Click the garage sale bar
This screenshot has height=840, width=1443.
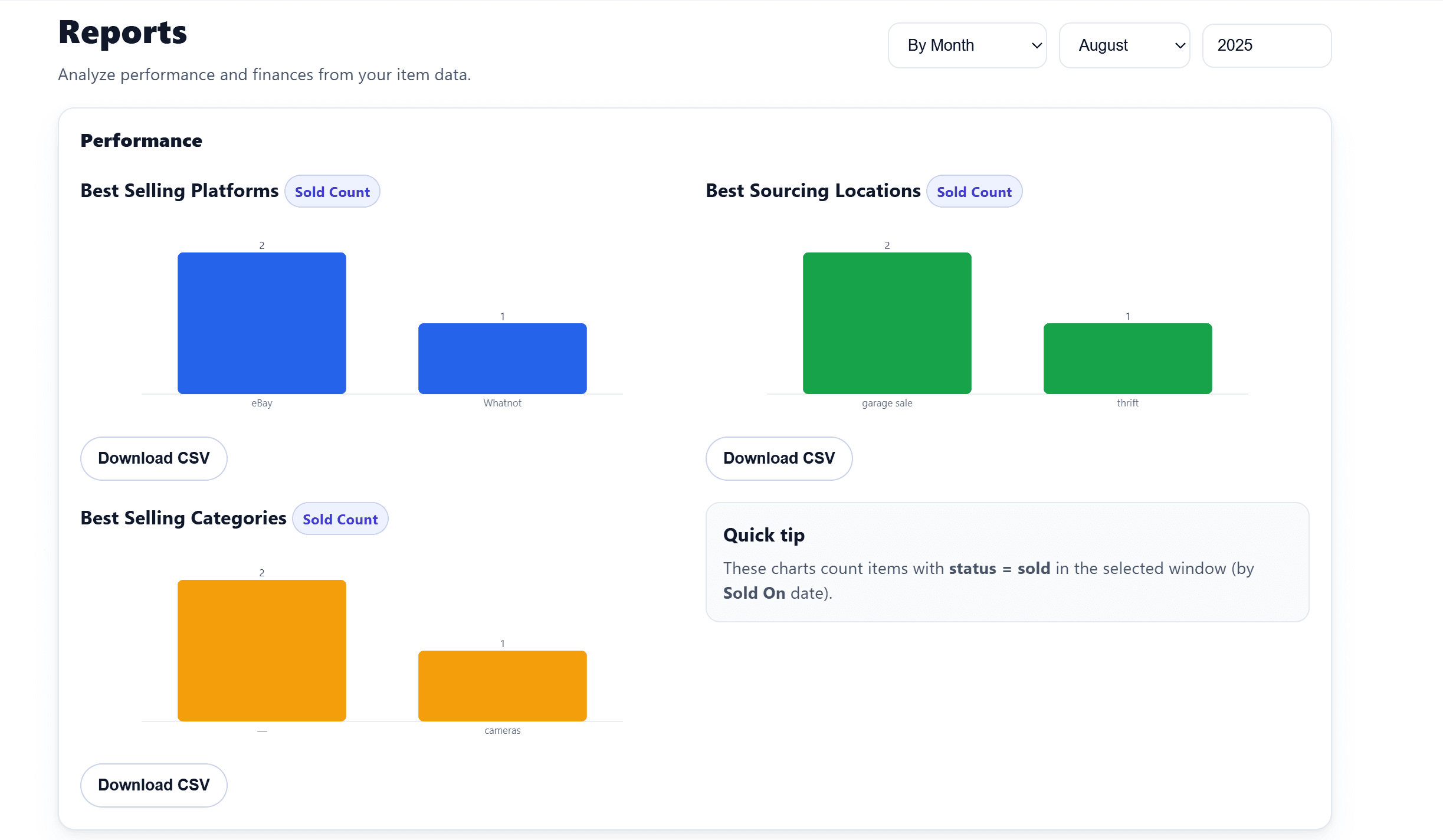886,323
